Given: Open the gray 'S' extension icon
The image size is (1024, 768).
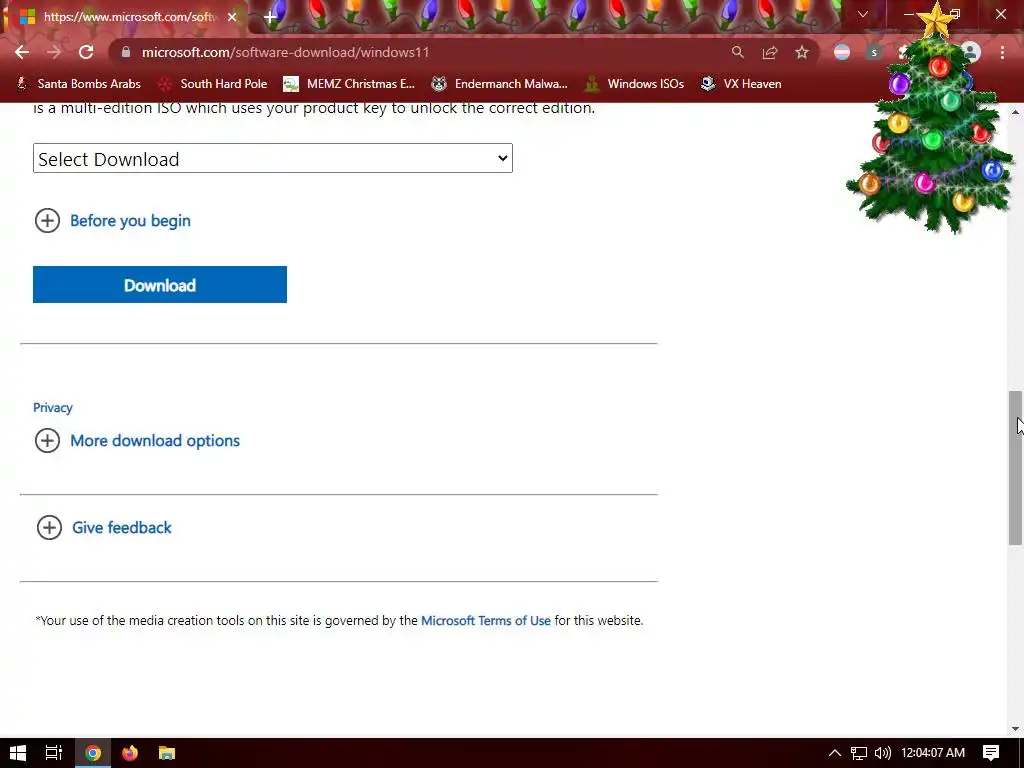Looking at the screenshot, I should 874,52.
